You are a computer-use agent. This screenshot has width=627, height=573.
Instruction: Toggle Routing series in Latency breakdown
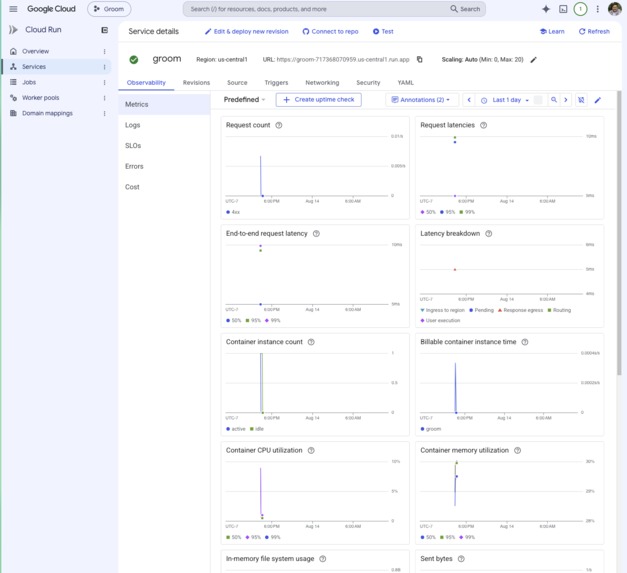click(559, 310)
